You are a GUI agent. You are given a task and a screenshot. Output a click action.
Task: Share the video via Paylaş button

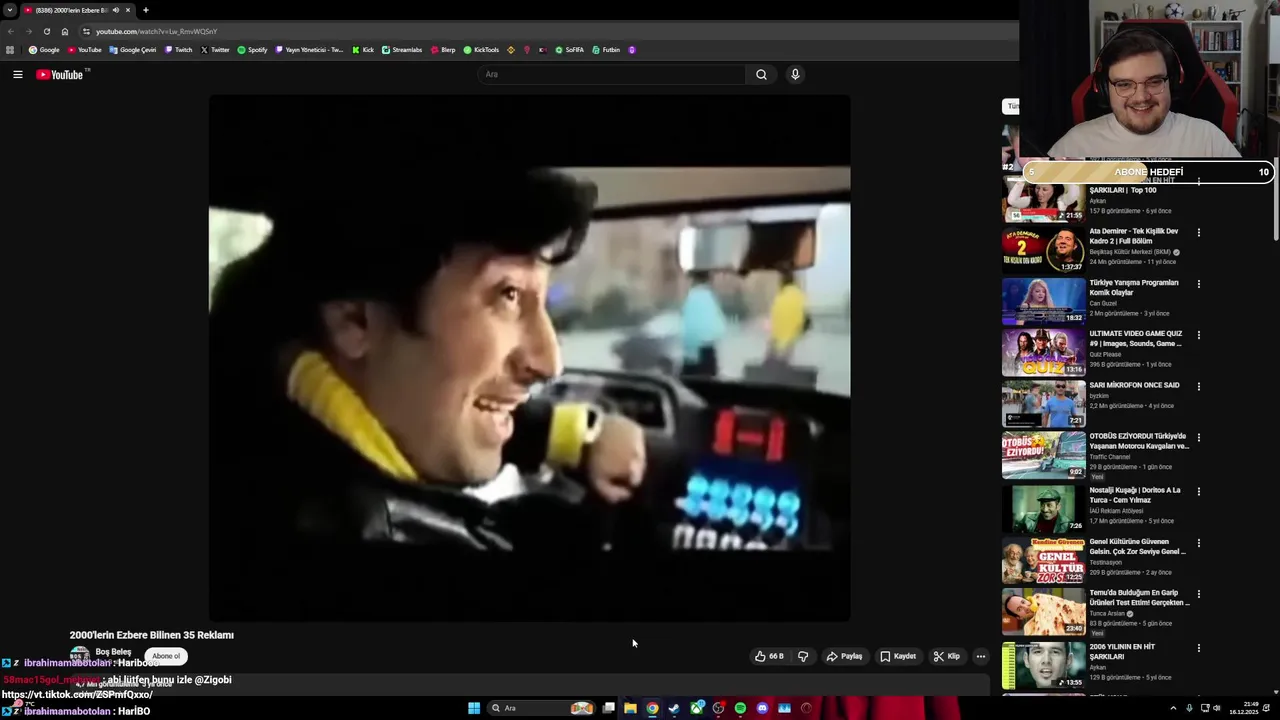click(x=844, y=656)
